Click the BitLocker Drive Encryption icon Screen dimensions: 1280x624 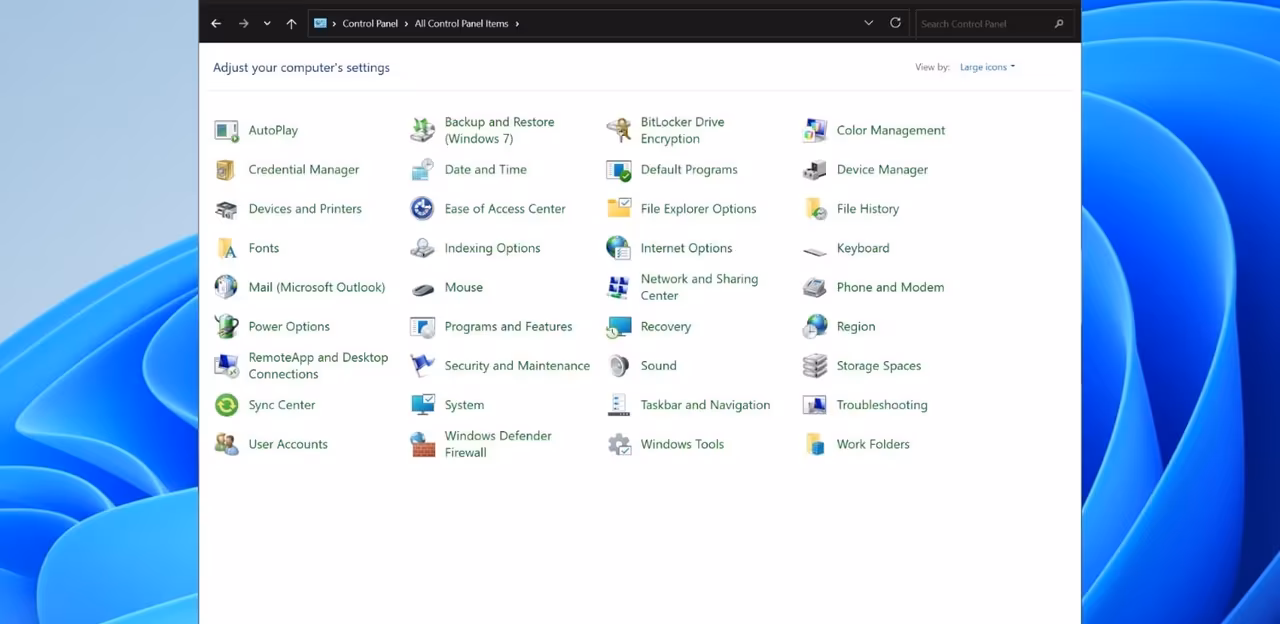point(619,130)
